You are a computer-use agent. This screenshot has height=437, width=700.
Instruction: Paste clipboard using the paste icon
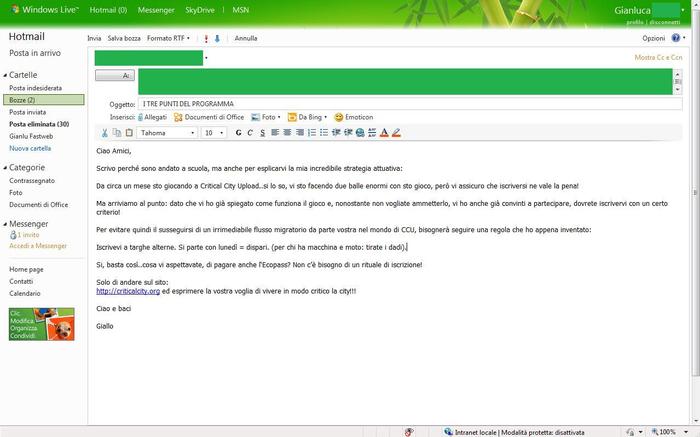(129, 133)
